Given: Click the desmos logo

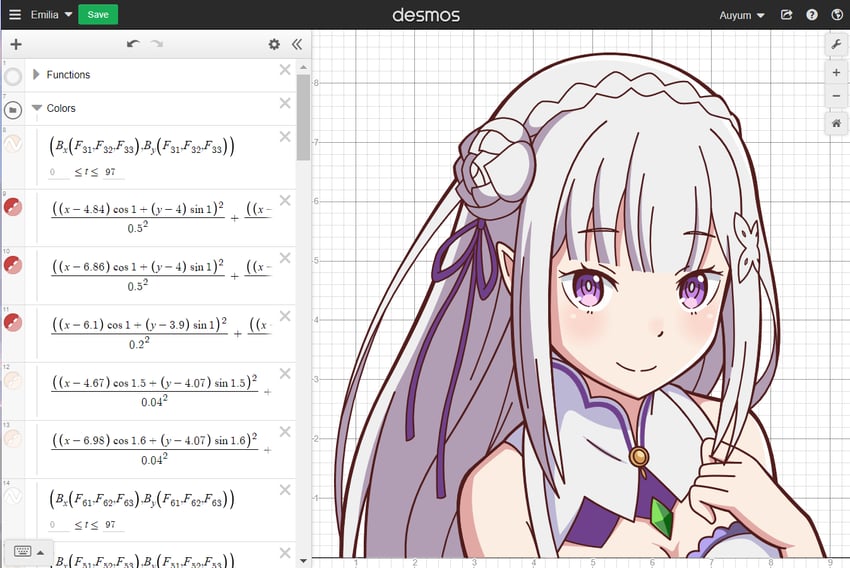Looking at the screenshot, I should 426,15.
